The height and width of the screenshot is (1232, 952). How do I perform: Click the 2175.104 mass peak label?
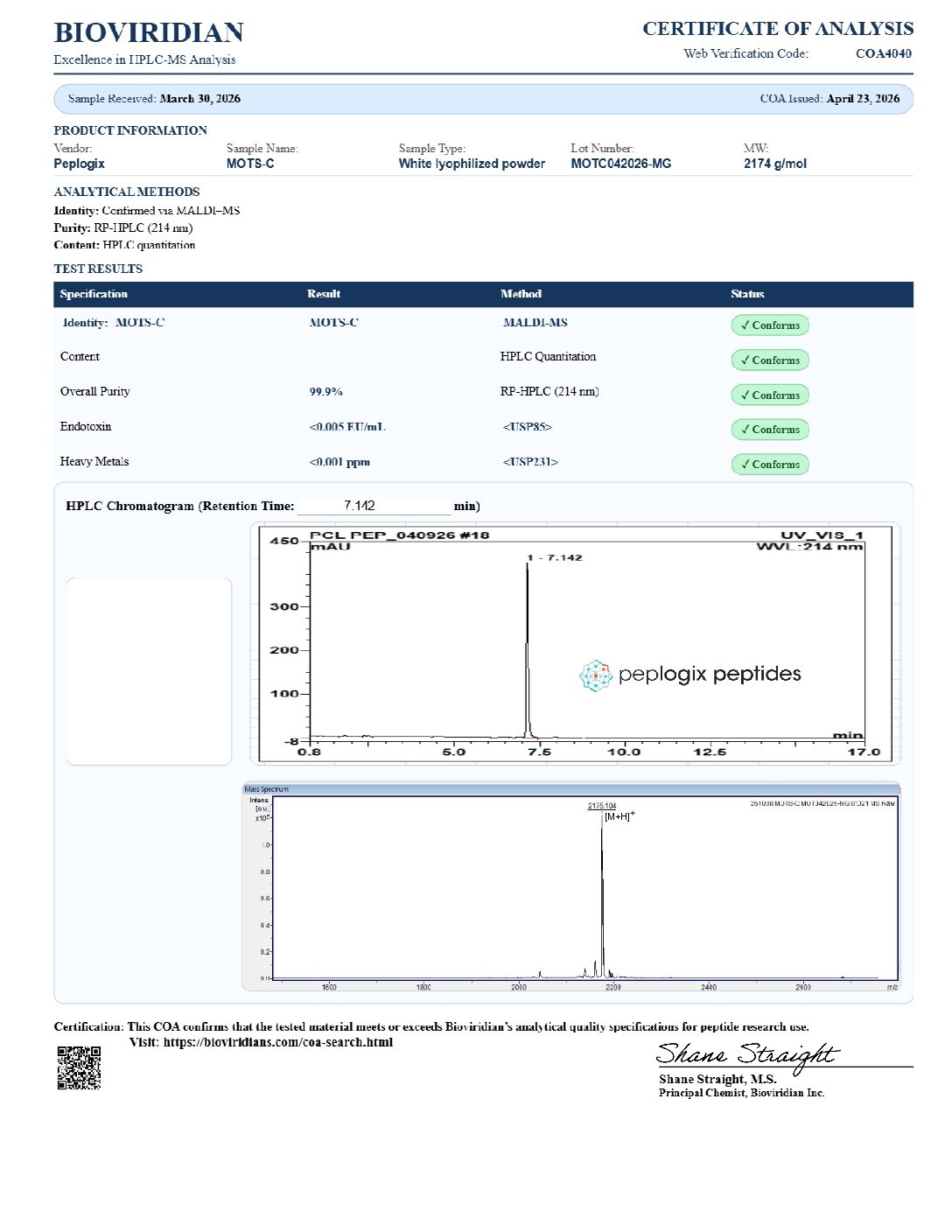coord(602,806)
